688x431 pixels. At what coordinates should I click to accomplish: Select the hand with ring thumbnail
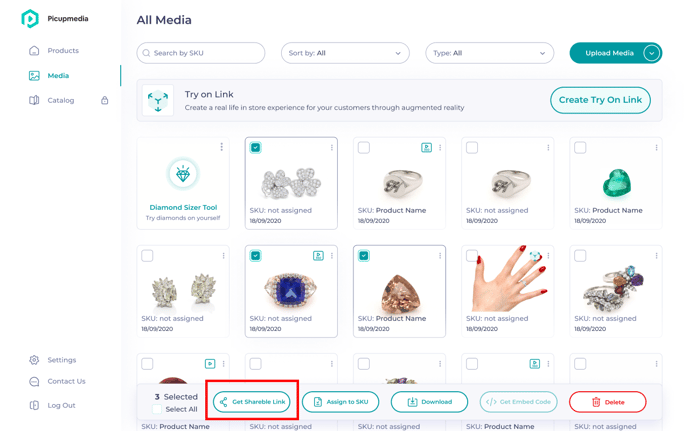pos(508,279)
